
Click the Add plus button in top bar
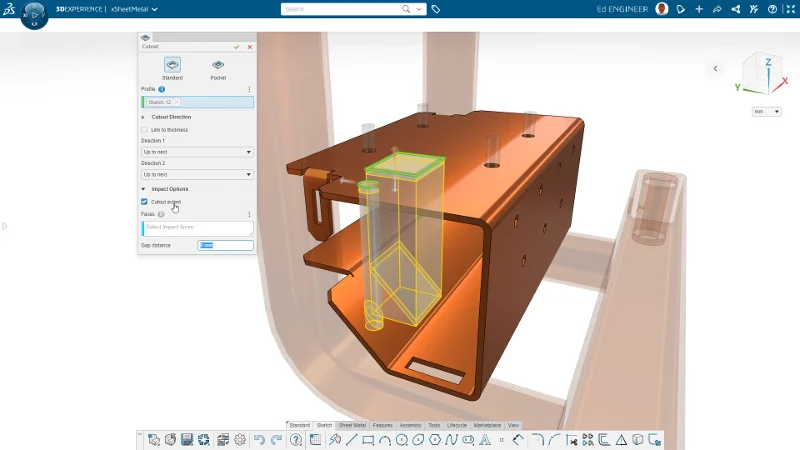click(699, 9)
